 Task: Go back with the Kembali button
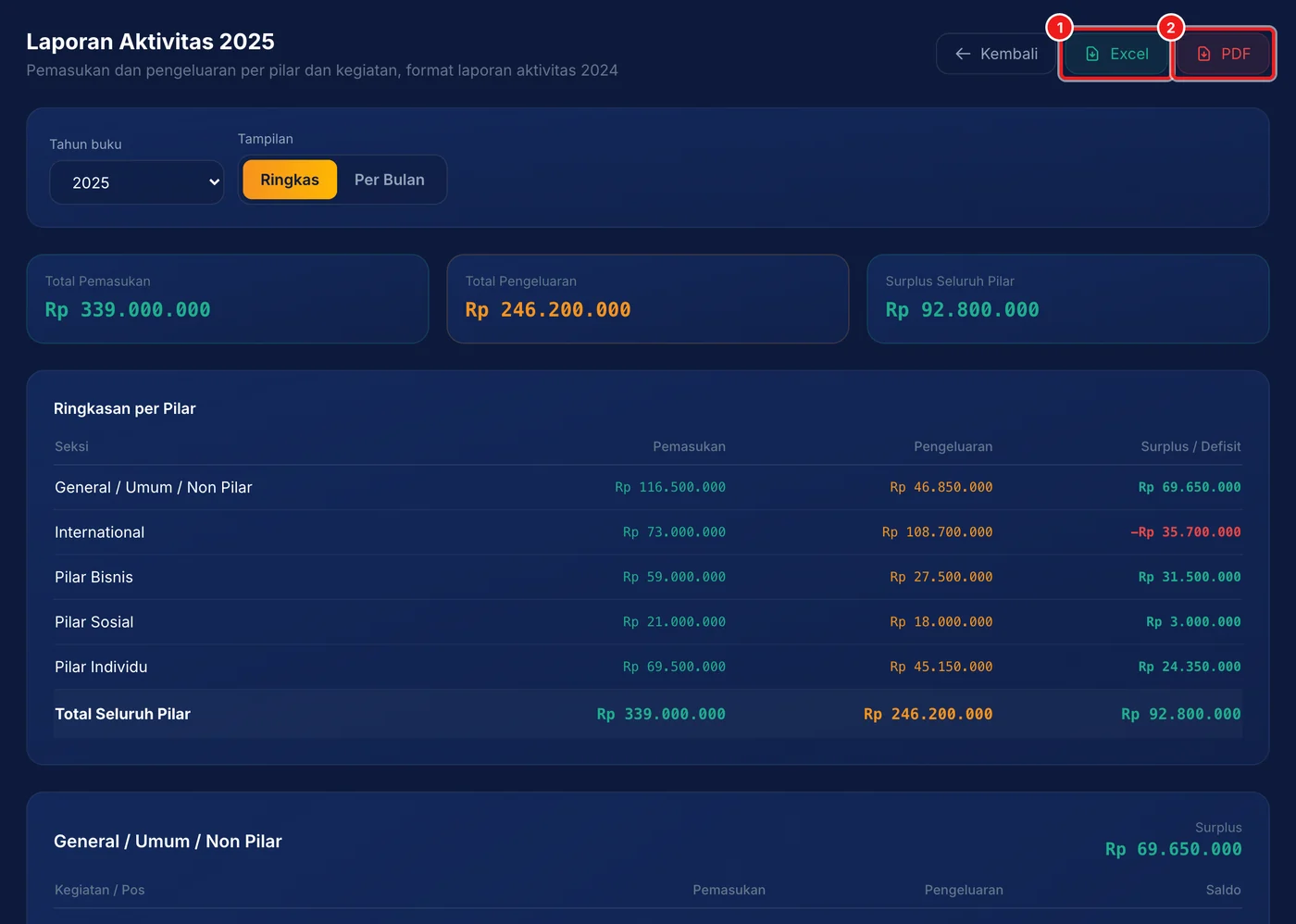(995, 54)
